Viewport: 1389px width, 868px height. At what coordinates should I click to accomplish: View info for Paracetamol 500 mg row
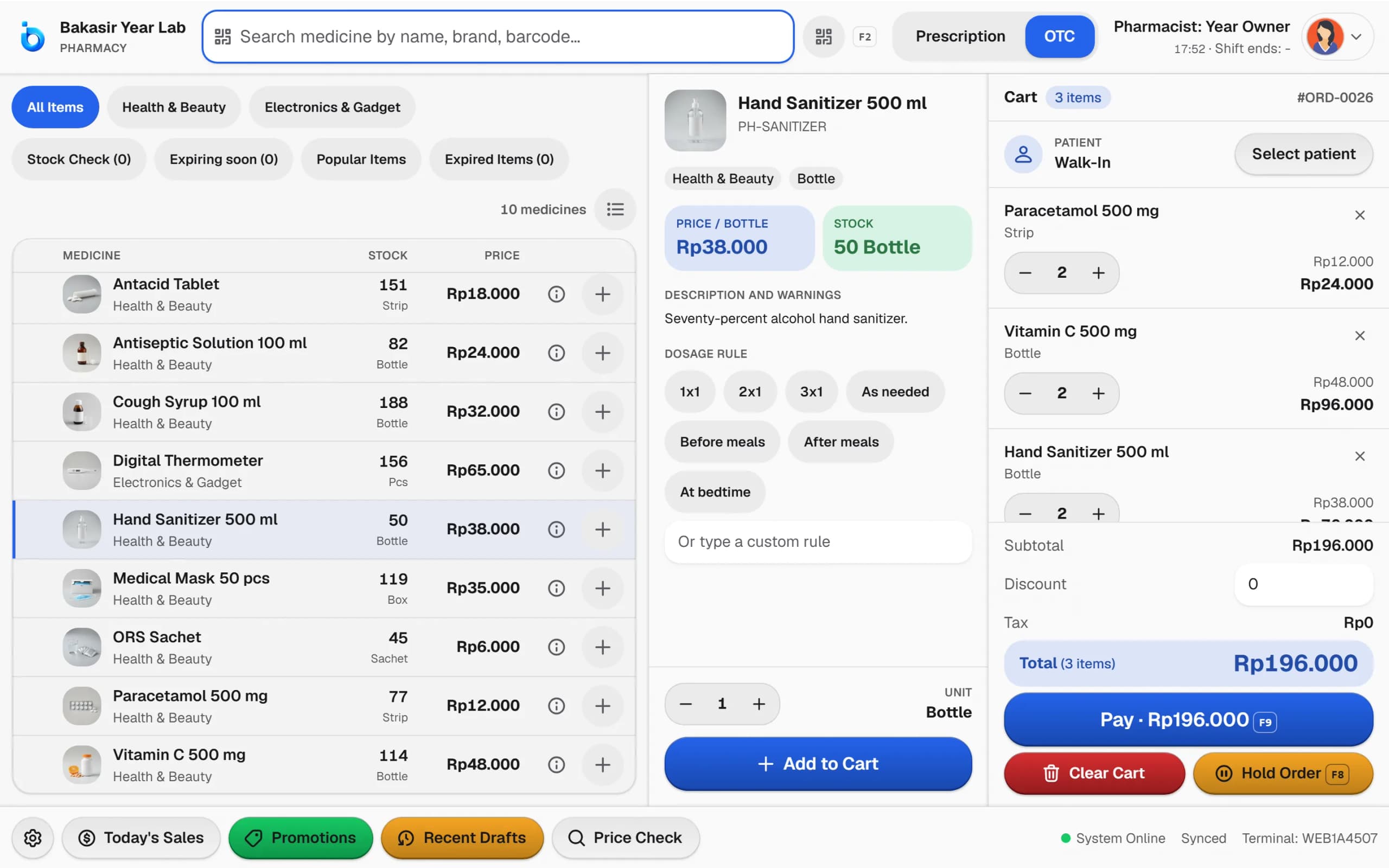coord(556,706)
